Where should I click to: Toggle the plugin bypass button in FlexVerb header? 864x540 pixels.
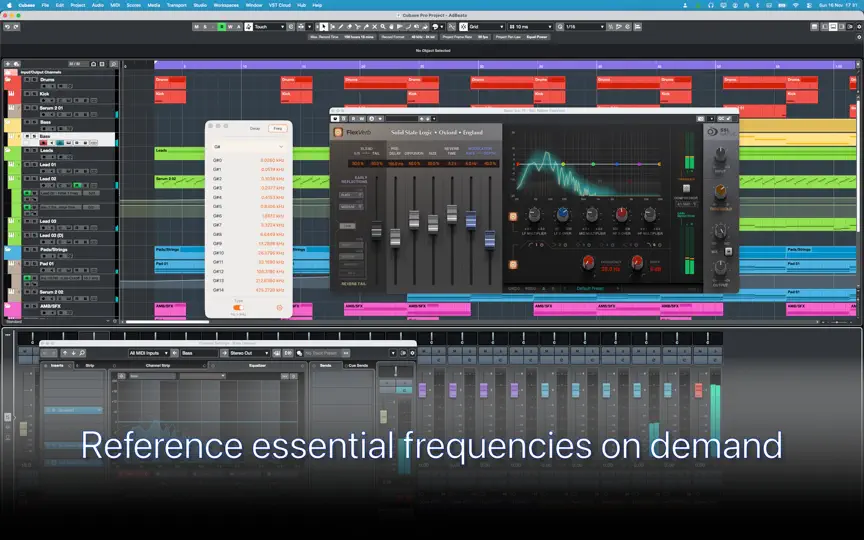pyautogui.click(x=334, y=118)
